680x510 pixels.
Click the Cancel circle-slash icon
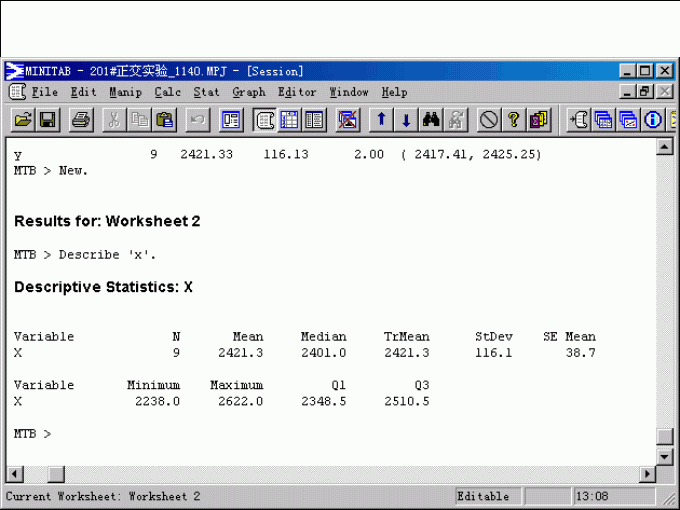(489, 120)
